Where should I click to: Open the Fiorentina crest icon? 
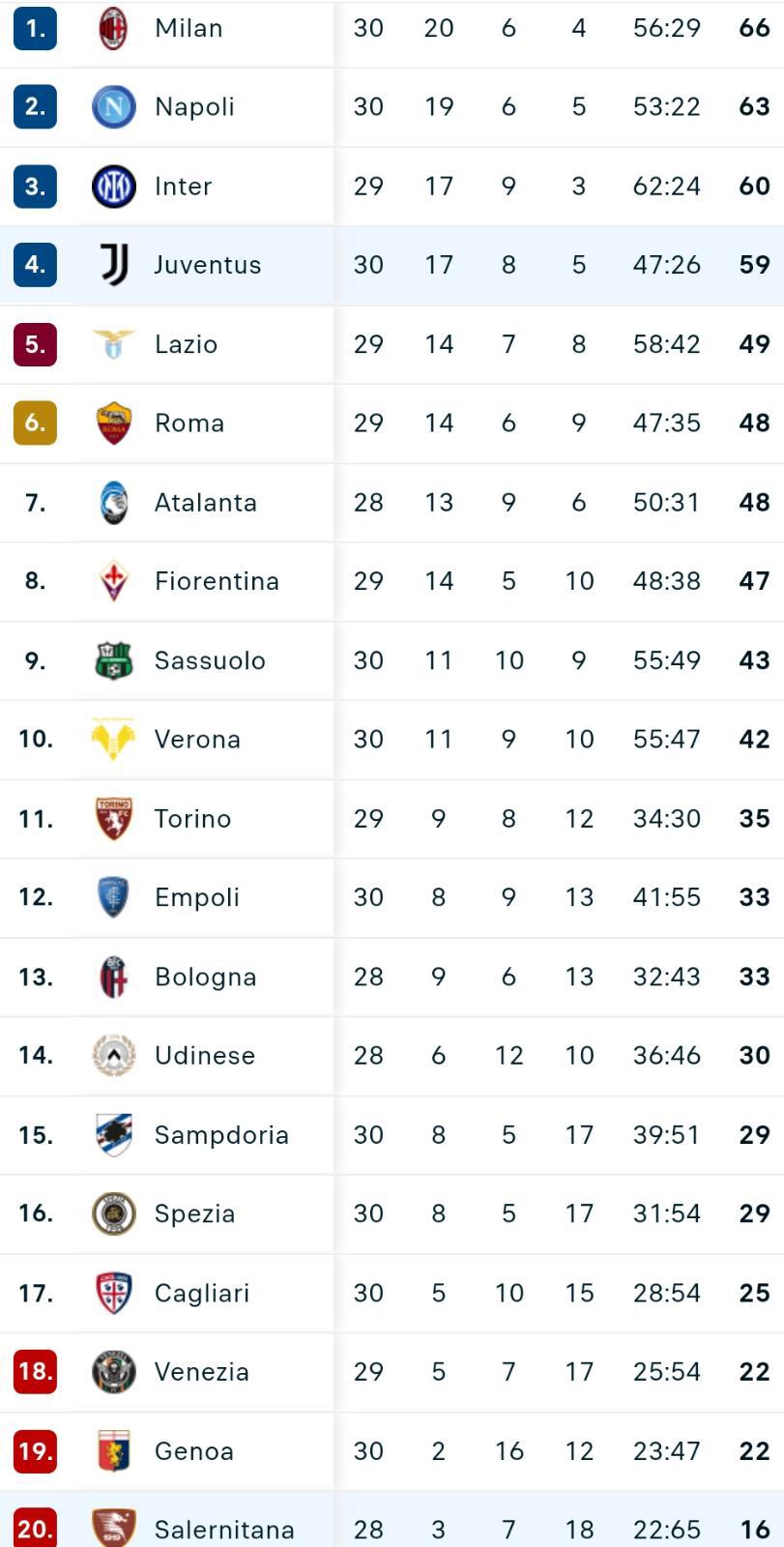[x=113, y=580]
